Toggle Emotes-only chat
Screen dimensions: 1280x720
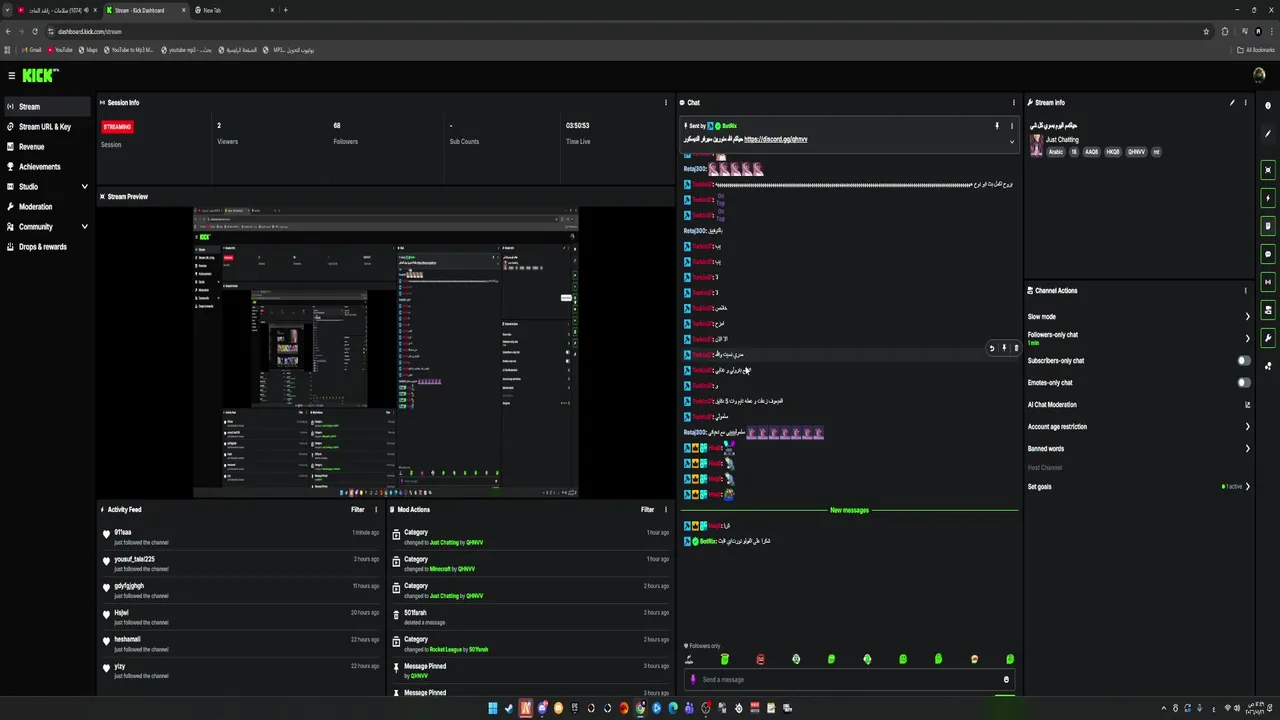(1243, 383)
